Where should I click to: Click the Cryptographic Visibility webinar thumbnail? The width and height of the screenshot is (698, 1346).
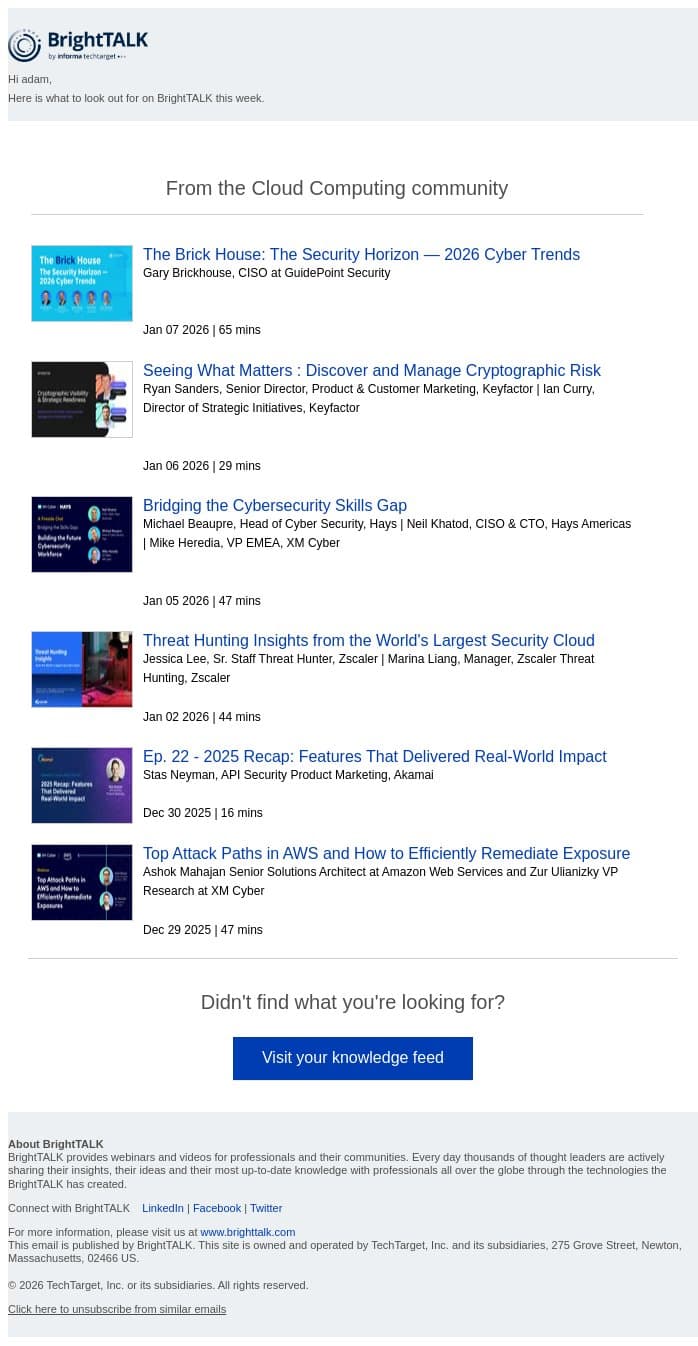point(82,399)
